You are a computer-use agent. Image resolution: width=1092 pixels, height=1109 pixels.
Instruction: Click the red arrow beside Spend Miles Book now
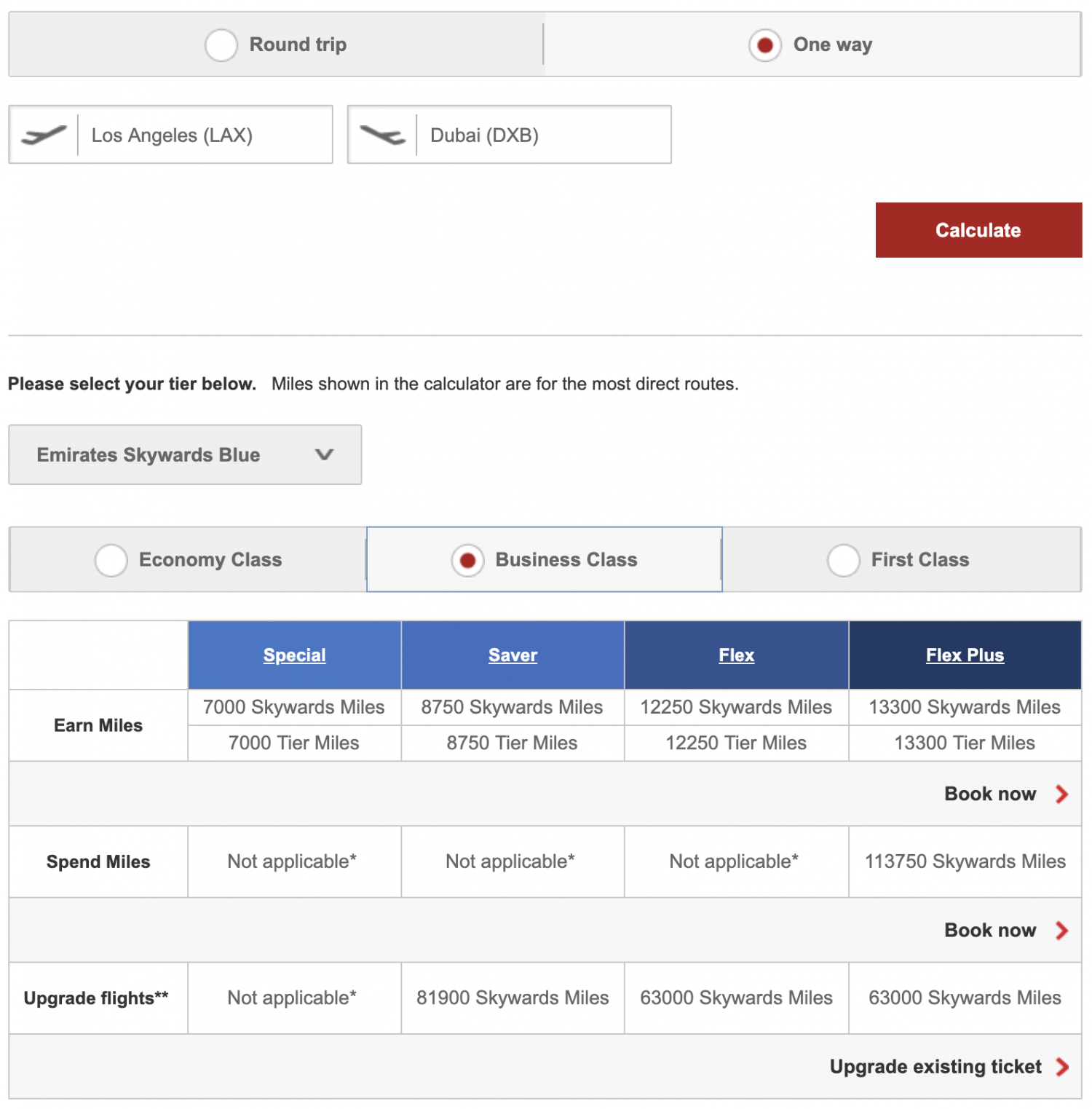pyautogui.click(x=1061, y=930)
